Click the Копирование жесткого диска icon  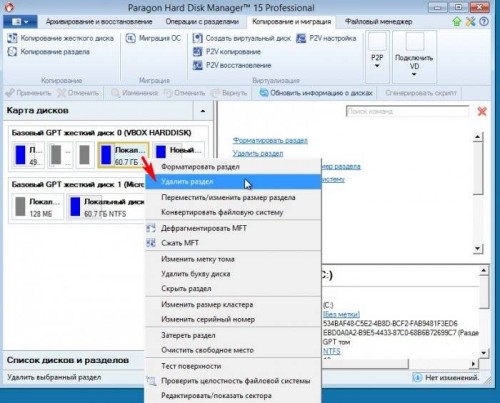coord(12,38)
